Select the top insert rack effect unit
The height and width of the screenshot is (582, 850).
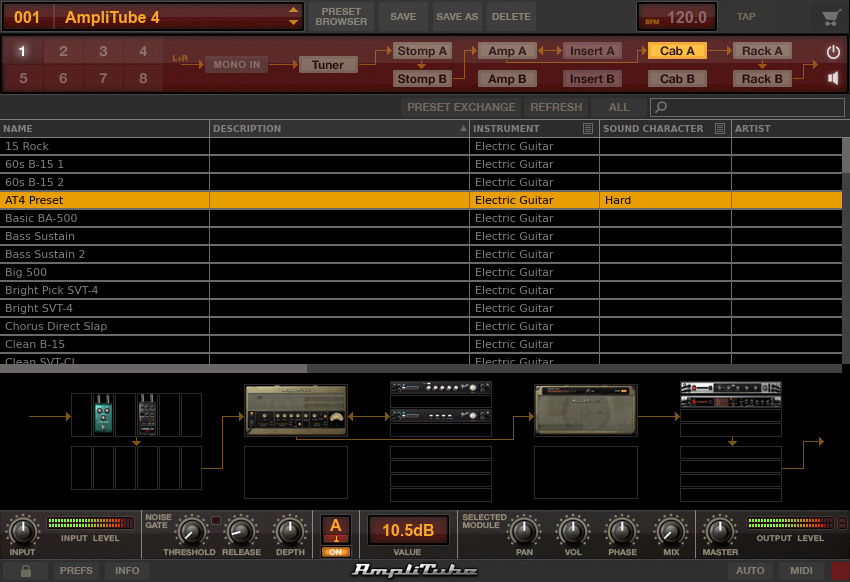[441, 387]
